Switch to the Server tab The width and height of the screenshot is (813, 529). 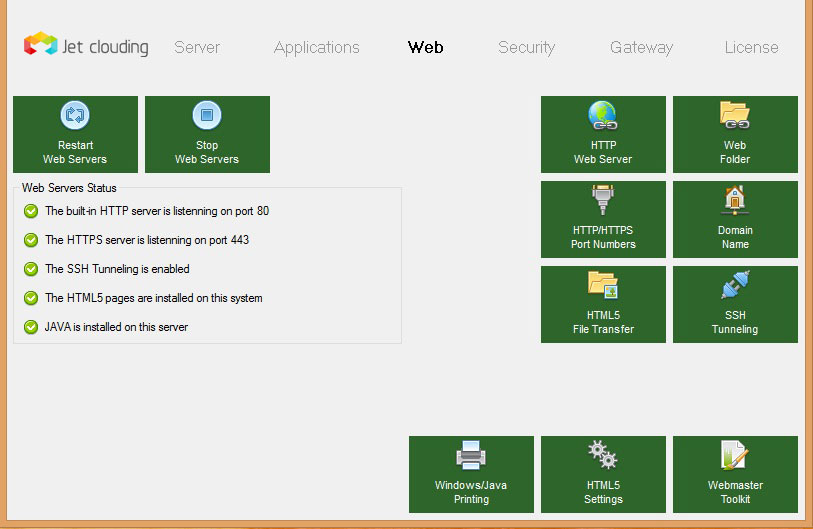pyautogui.click(x=197, y=47)
